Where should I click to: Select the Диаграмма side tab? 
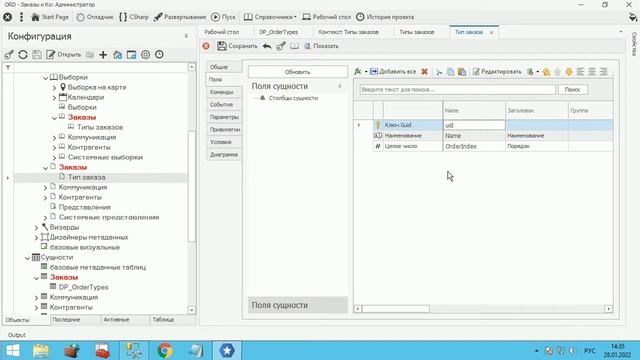tap(224, 155)
